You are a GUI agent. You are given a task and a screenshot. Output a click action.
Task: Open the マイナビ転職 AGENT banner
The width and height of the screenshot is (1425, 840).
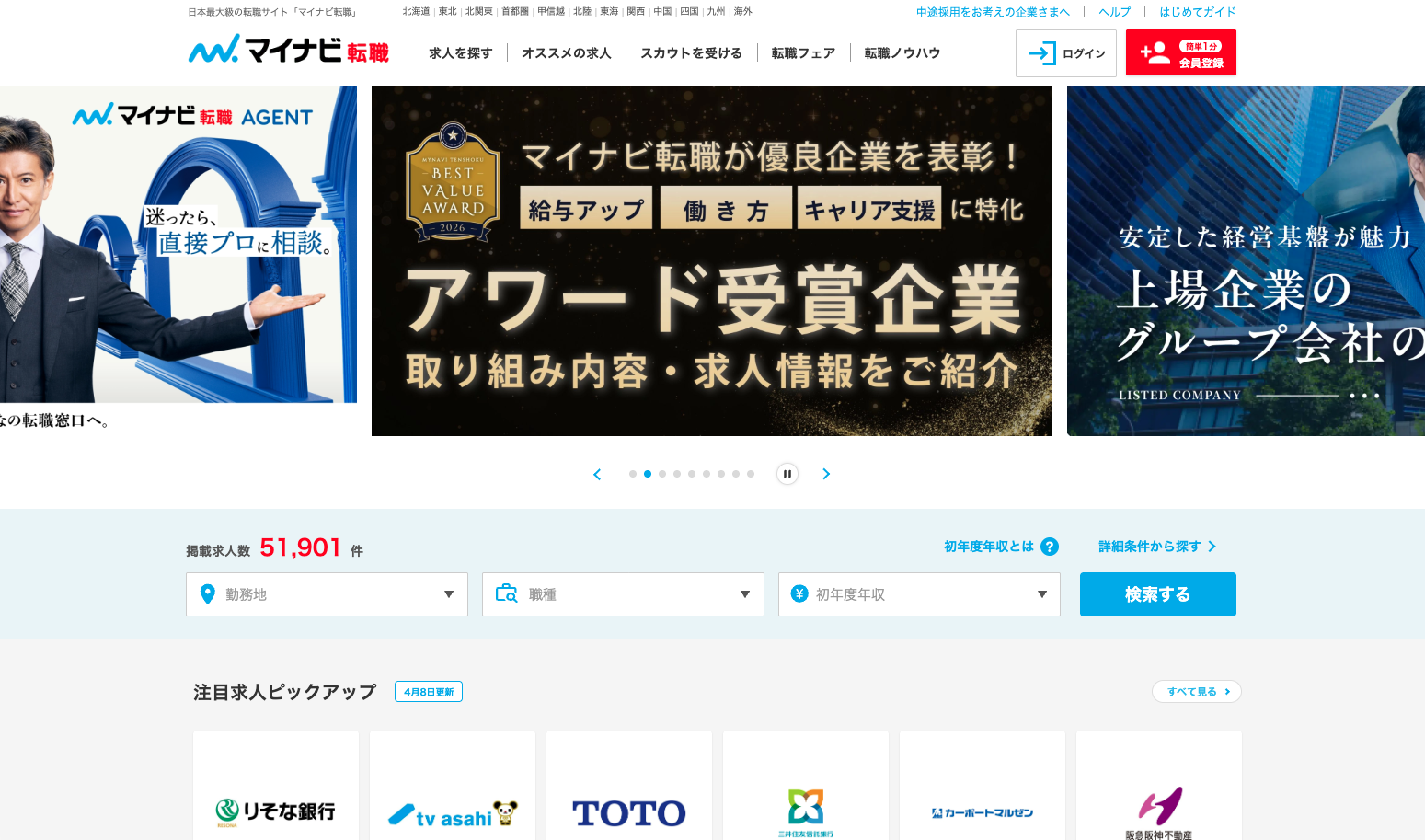pos(178,261)
